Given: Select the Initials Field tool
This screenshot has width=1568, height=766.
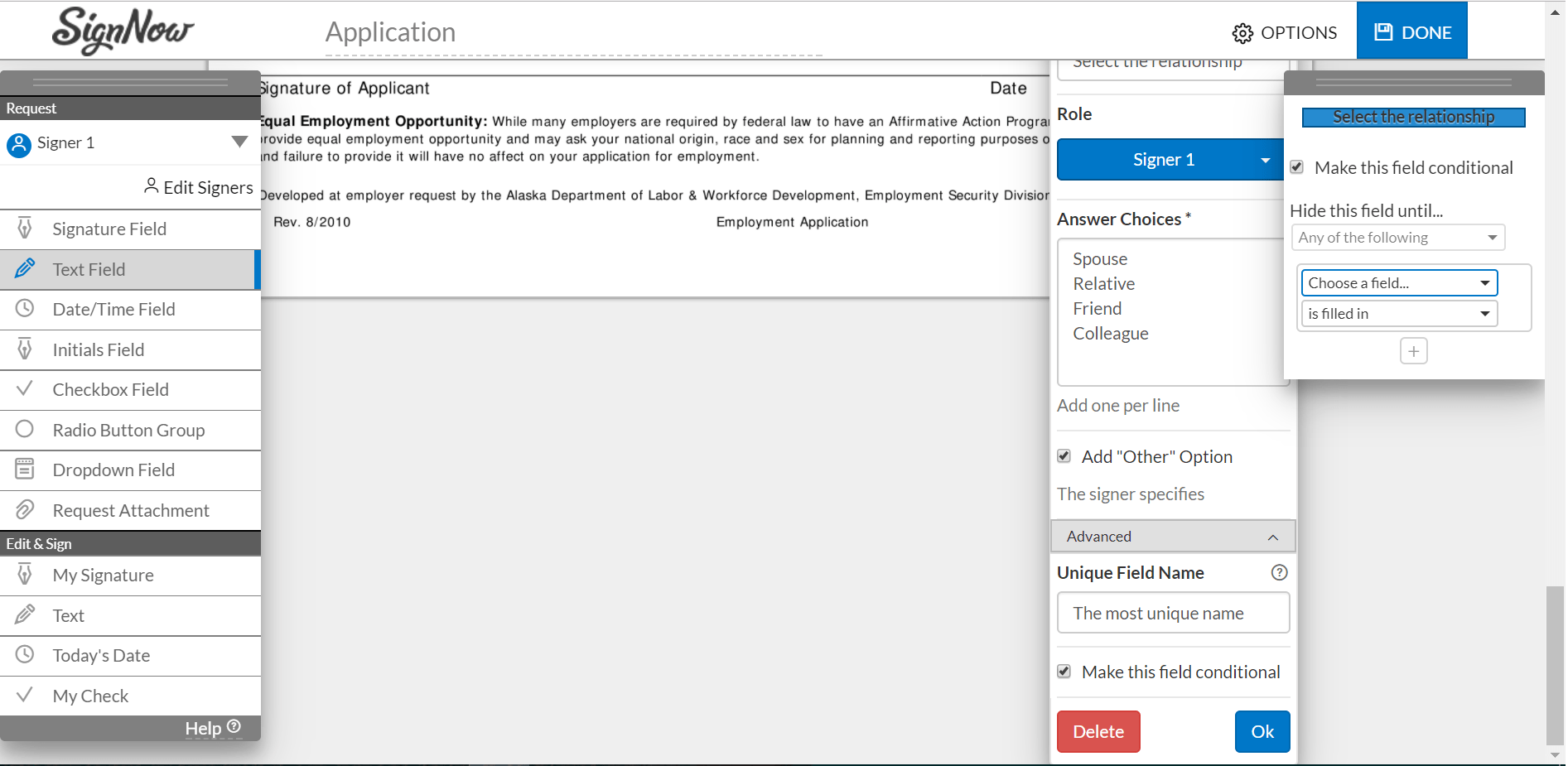Looking at the screenshot, I should click(99, 349).
